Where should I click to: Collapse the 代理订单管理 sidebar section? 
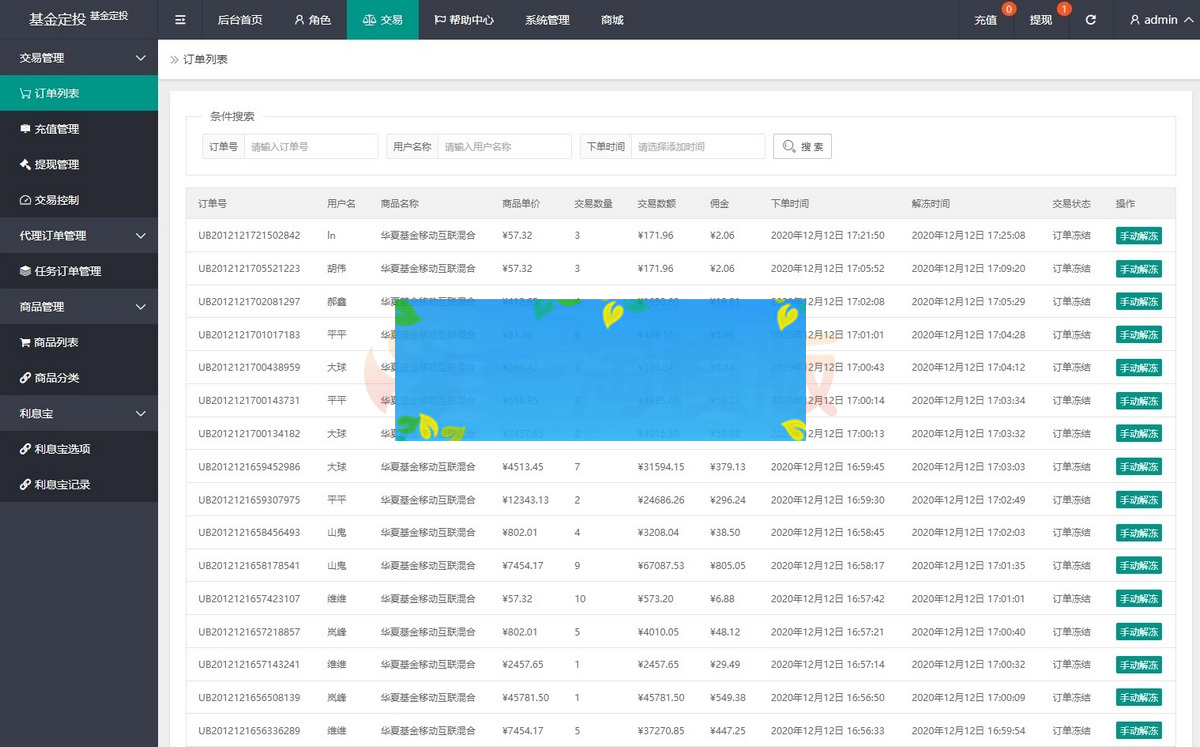click(140, 236)
